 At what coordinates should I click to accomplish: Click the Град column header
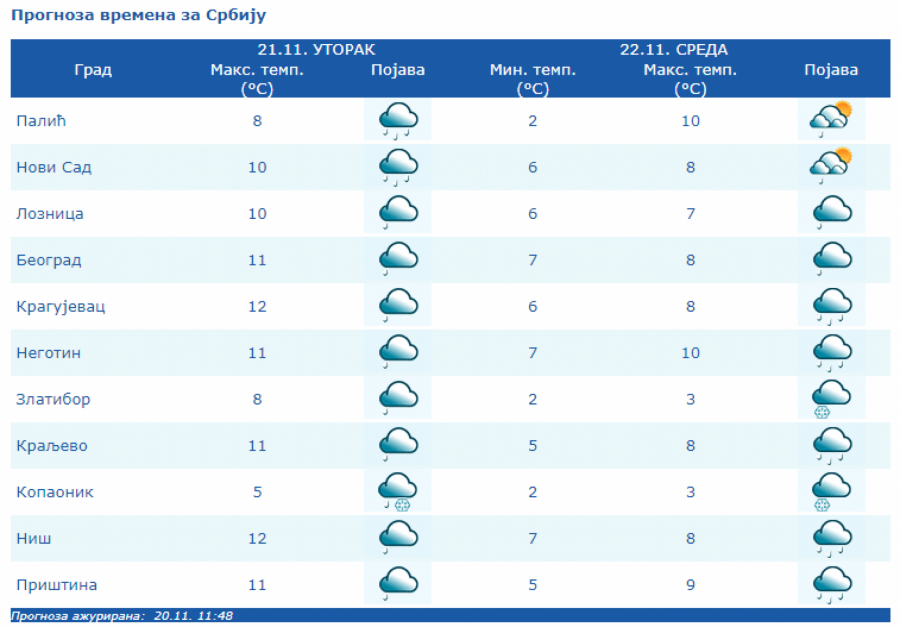pyautogui.click(x=93, y=70)
